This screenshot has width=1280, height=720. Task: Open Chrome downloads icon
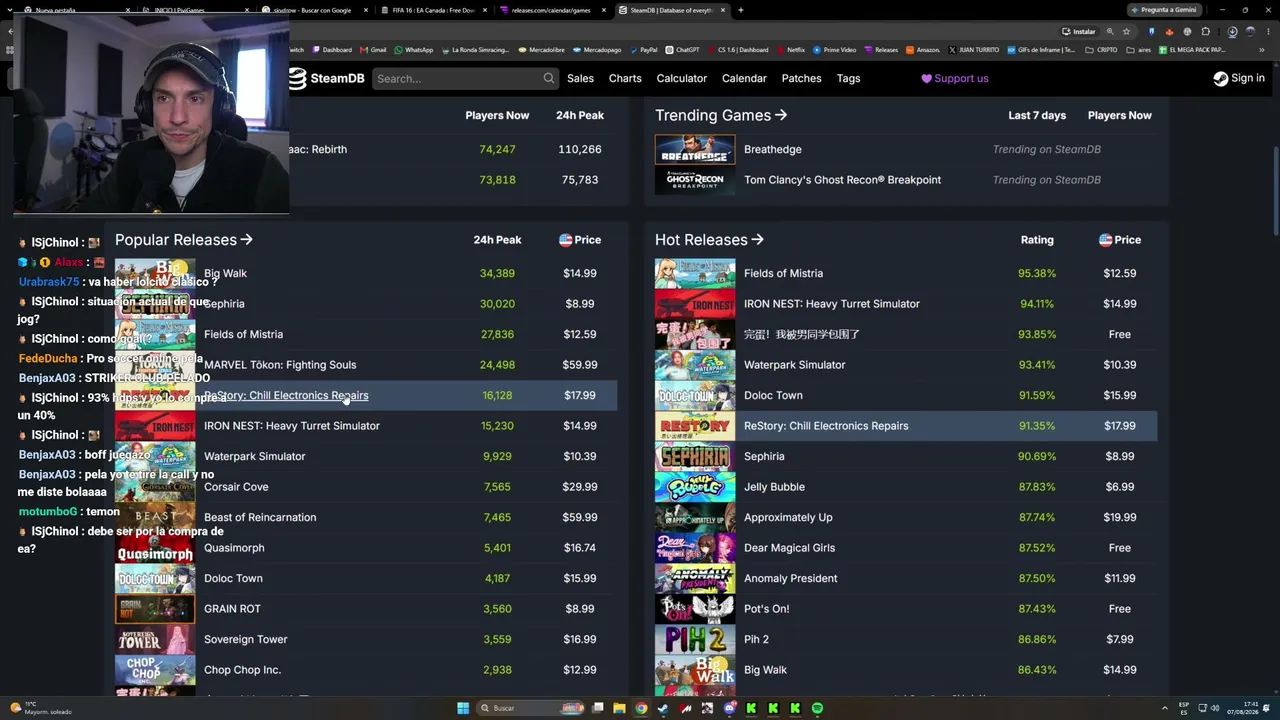click(1232, 31)
